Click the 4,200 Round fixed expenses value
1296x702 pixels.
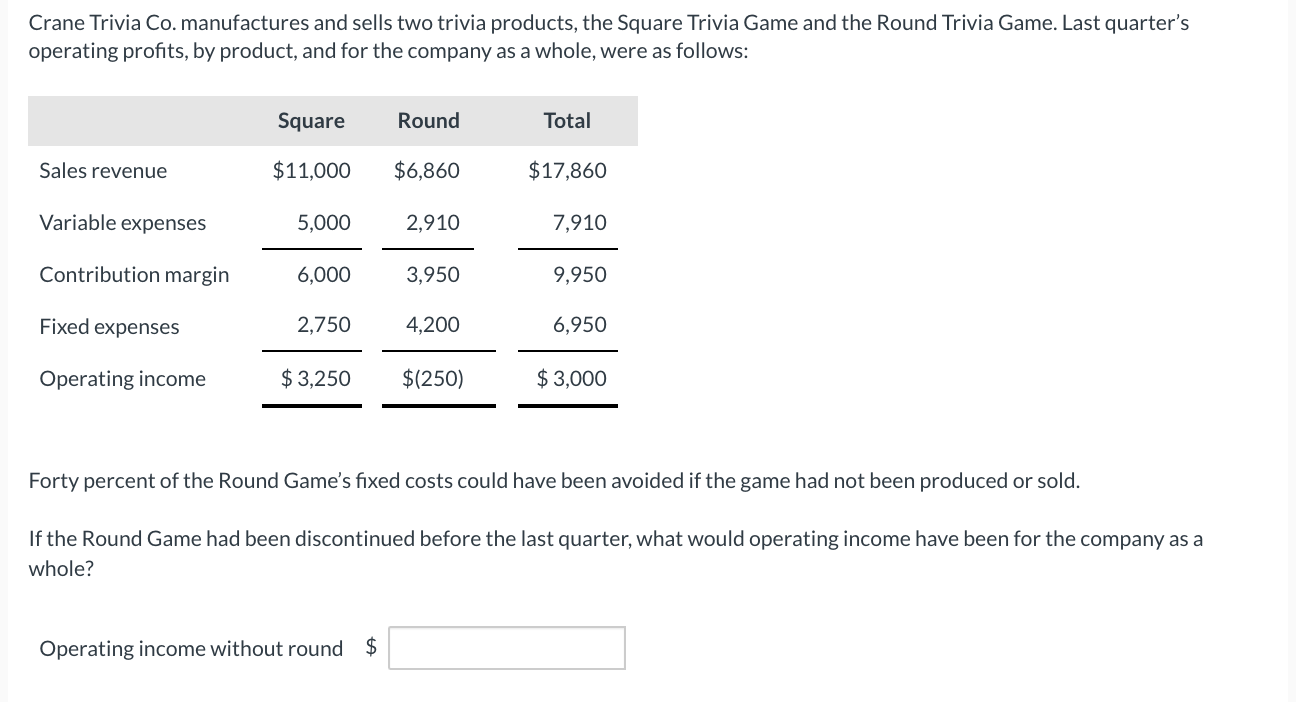(x=433, y=325)
